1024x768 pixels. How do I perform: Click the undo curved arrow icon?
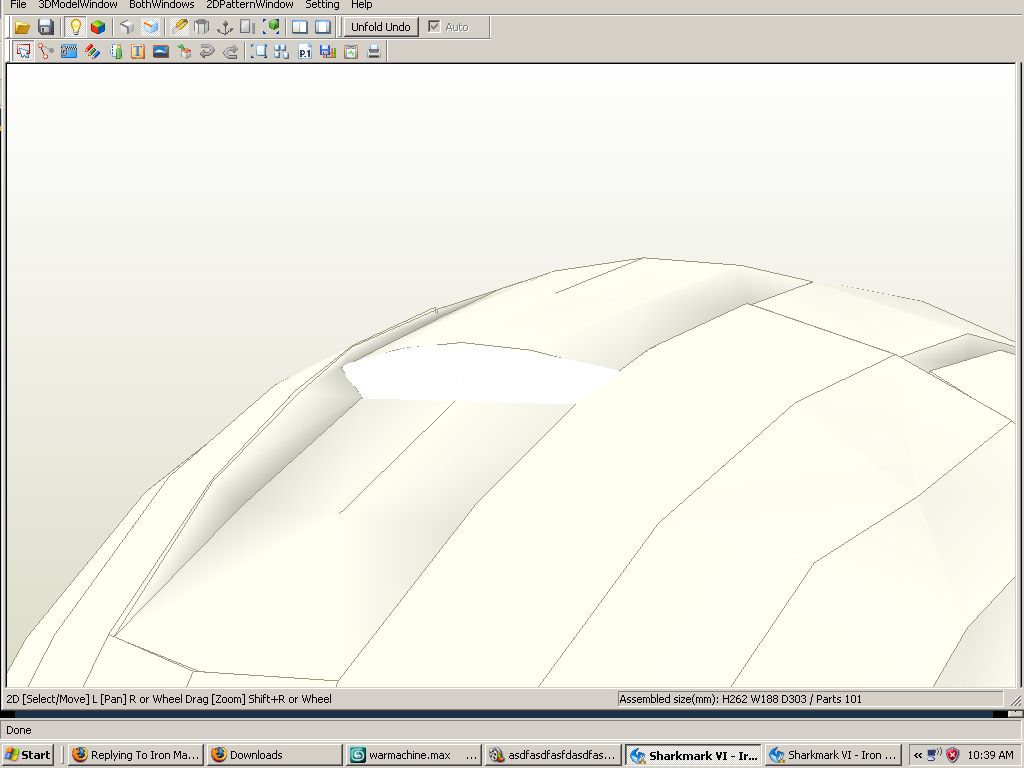click(x=207, y=51)
